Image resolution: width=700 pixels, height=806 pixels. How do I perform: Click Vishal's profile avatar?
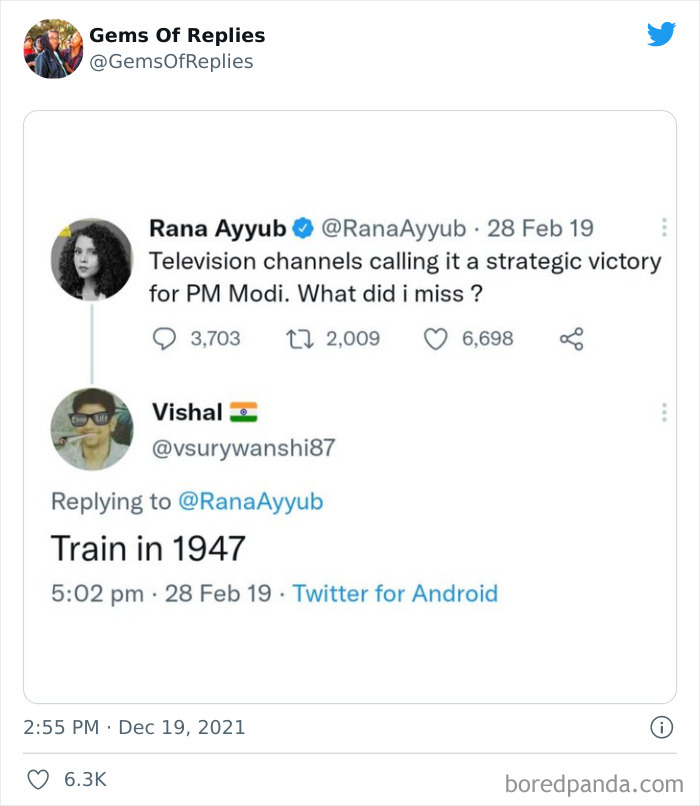pos(92,429)
